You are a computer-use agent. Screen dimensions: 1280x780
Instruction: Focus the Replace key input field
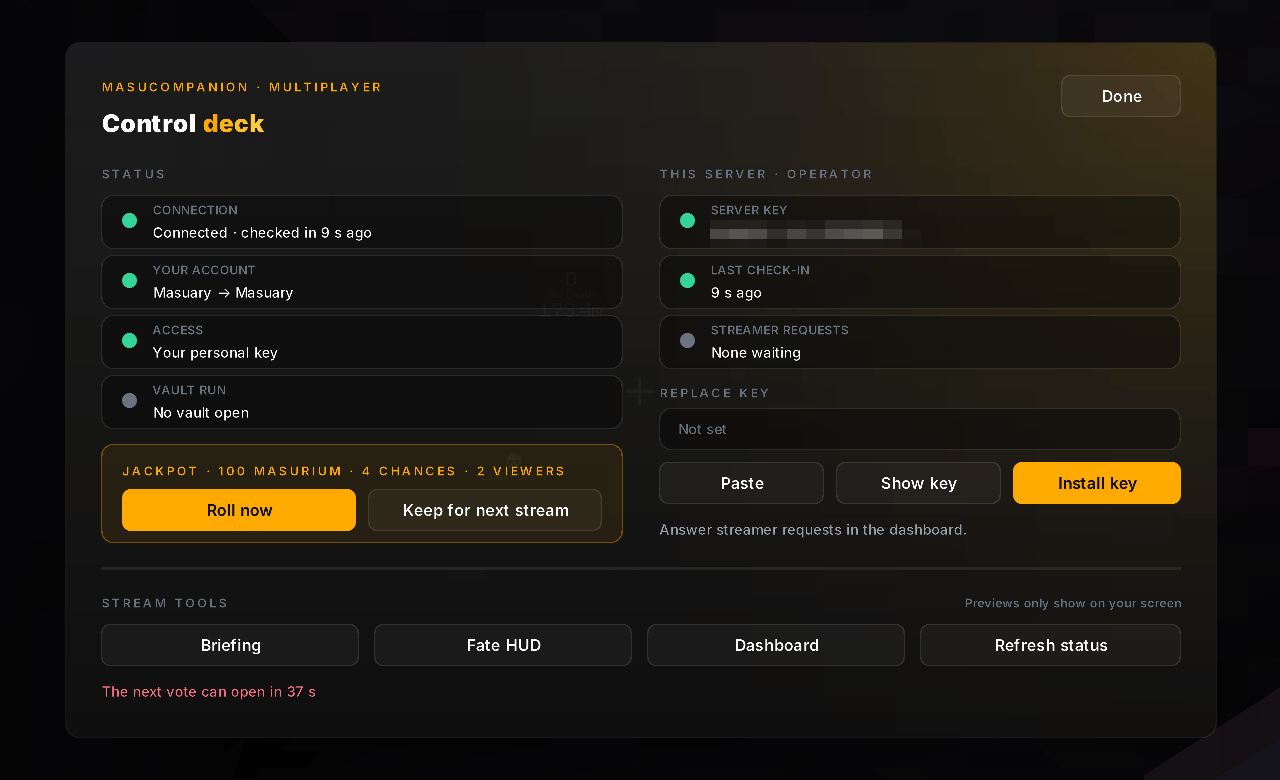[x=920, y=429]
